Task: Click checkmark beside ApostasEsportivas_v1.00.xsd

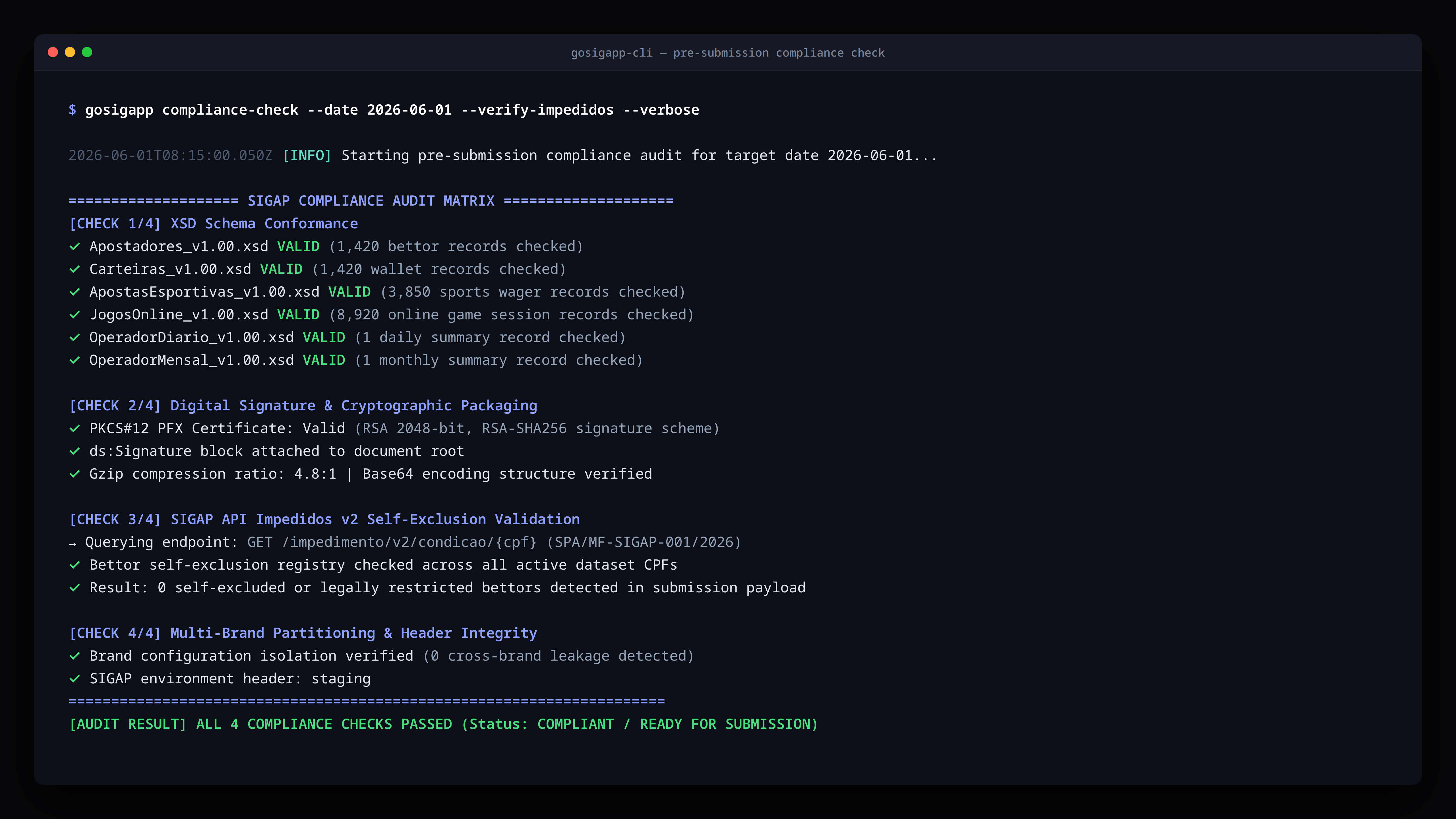Action: pos(74,292)
